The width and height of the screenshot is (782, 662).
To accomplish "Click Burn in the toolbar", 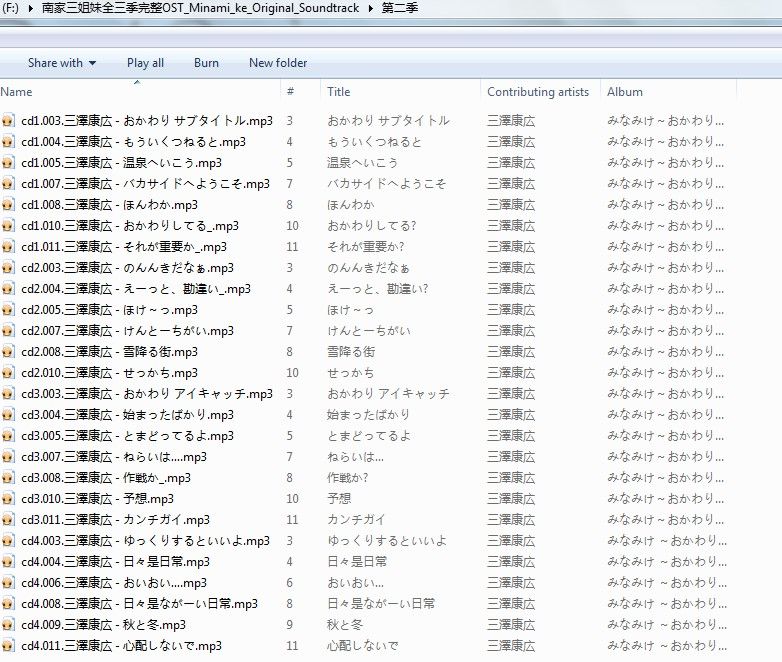I will (x=206, y=63).
